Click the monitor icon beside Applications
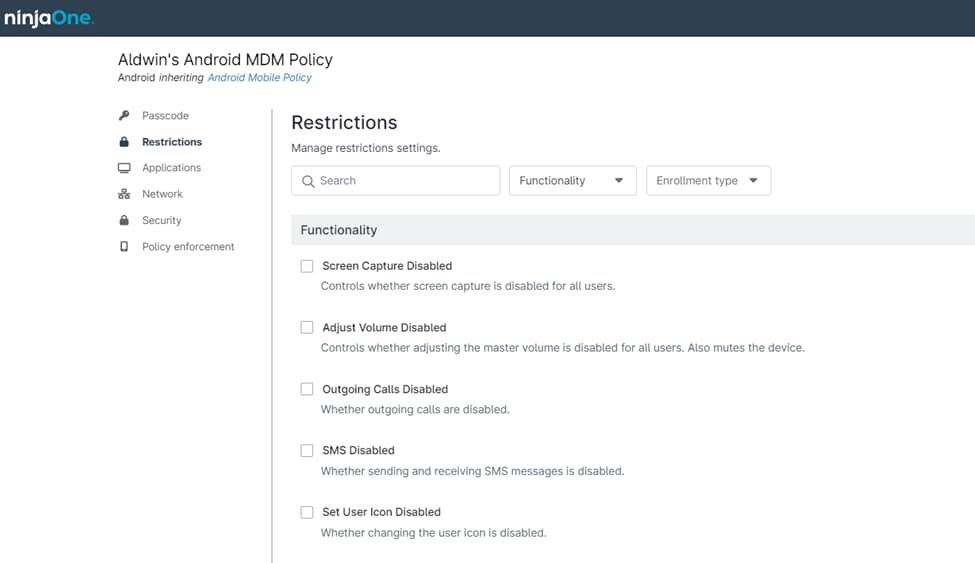 (124, 168)
